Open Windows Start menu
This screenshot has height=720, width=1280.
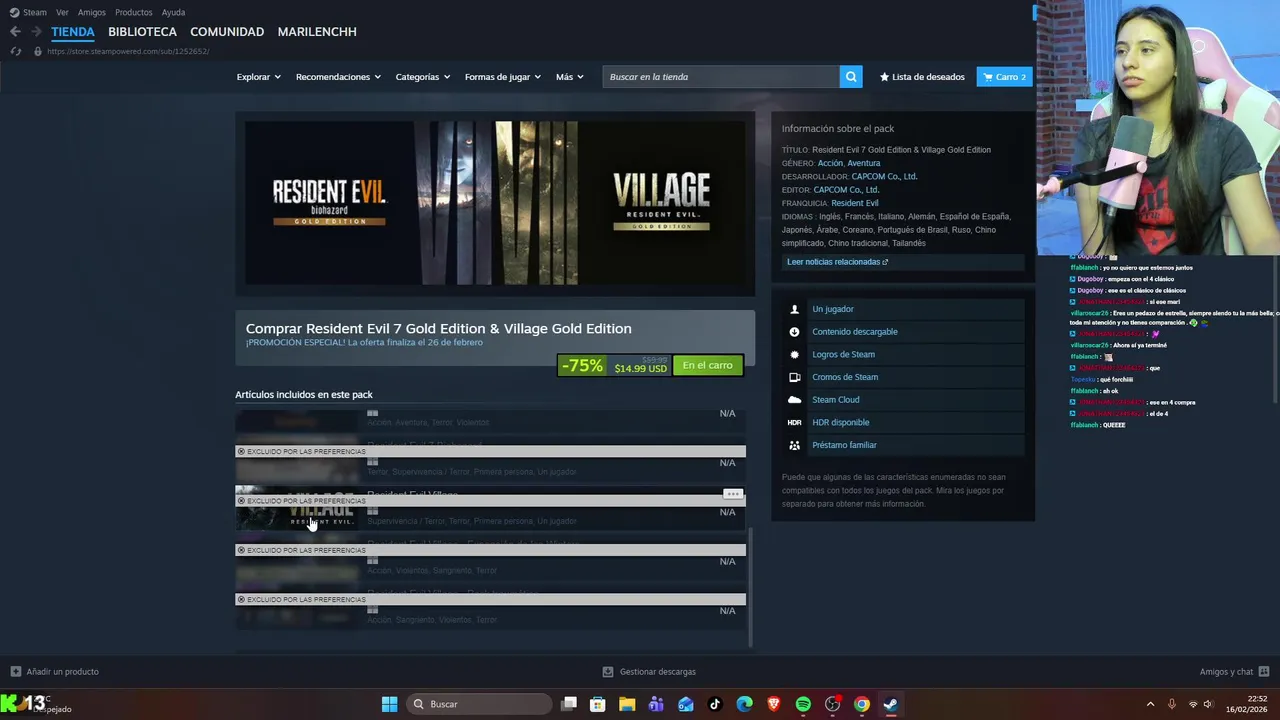point(390,704)
